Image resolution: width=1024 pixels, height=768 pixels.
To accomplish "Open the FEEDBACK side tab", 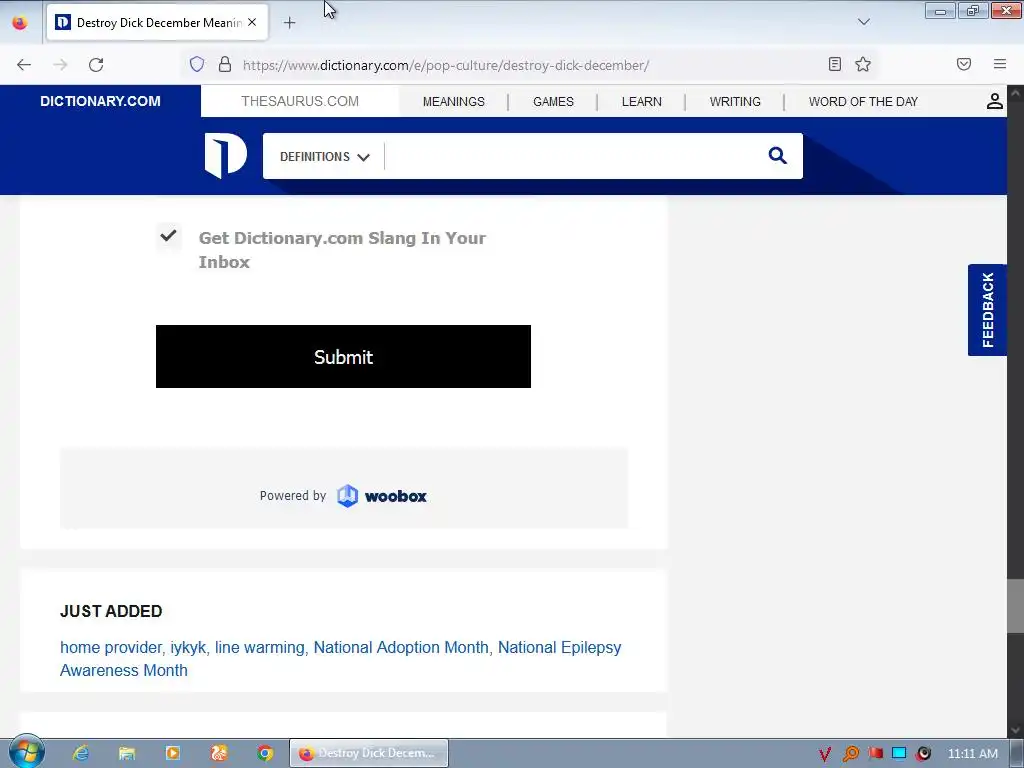I will coord(987,310).
